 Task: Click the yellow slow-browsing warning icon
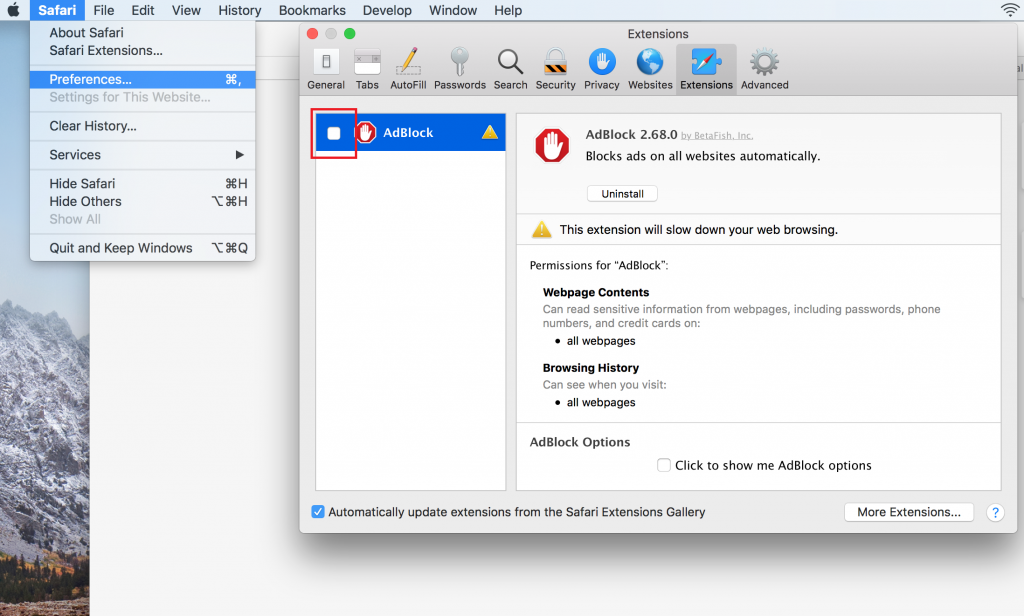click(541, 229)
